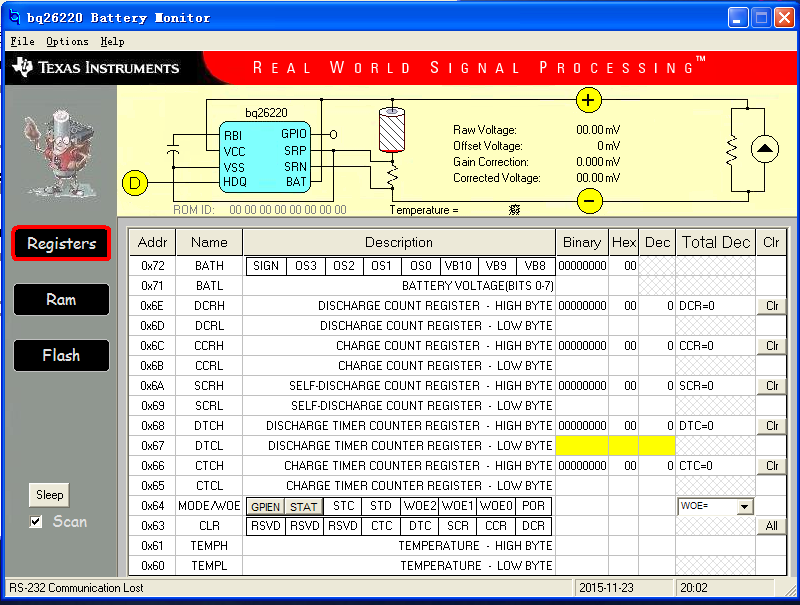Click the yellow minus terminal icon

[589, 201]
